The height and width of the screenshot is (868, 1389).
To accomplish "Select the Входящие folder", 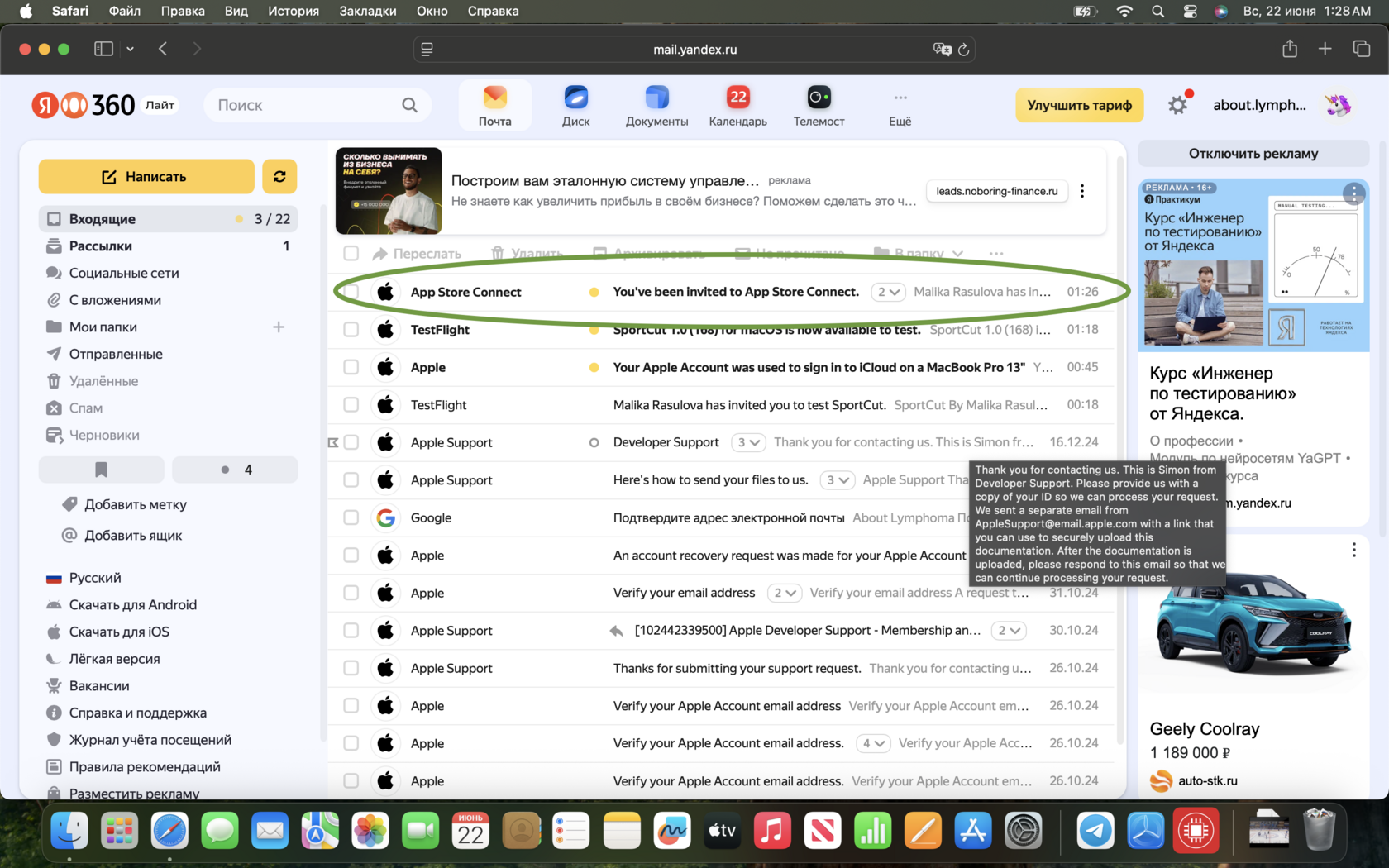I will coord(168,219).
